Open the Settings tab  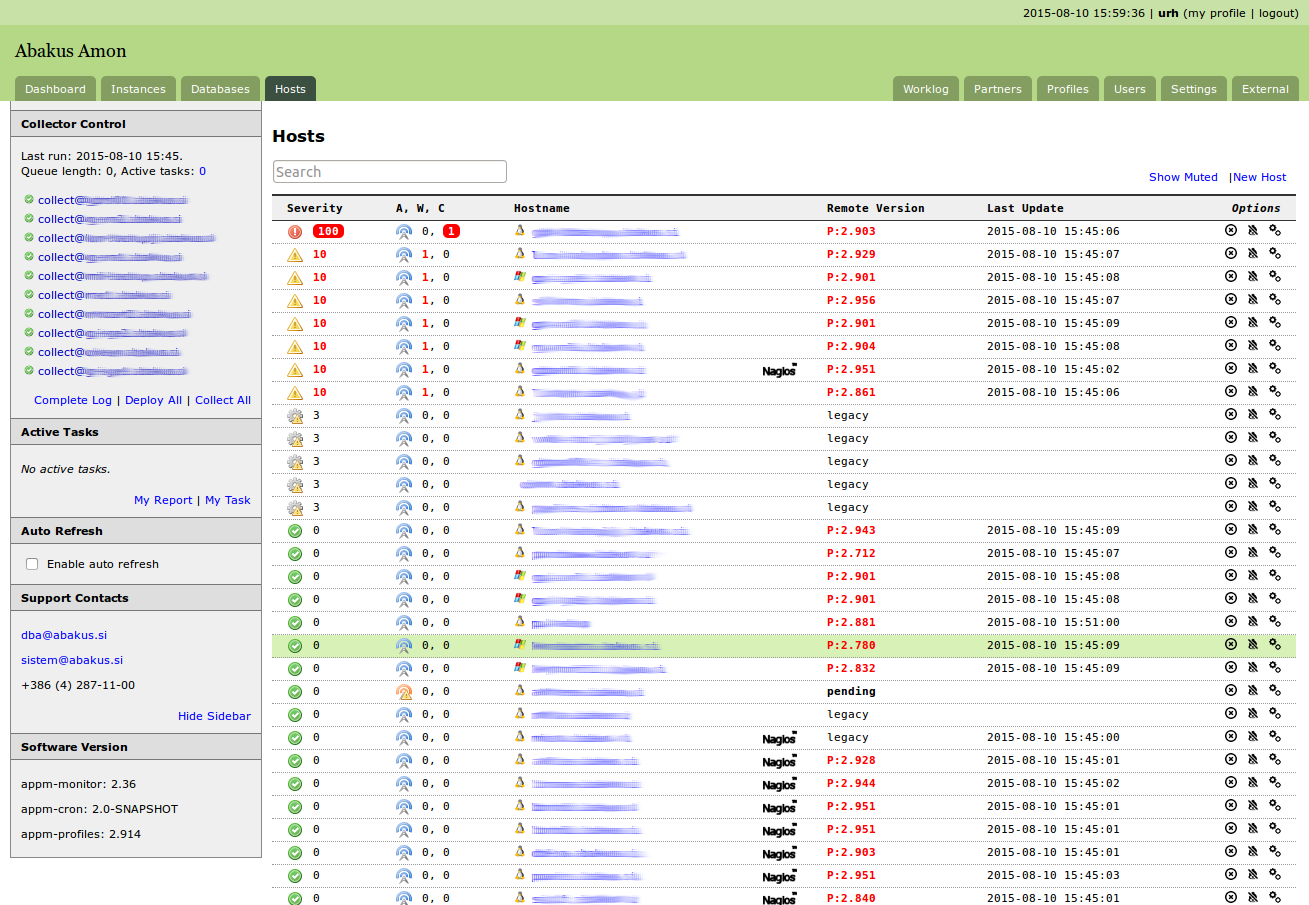[x=1194, y=88]
